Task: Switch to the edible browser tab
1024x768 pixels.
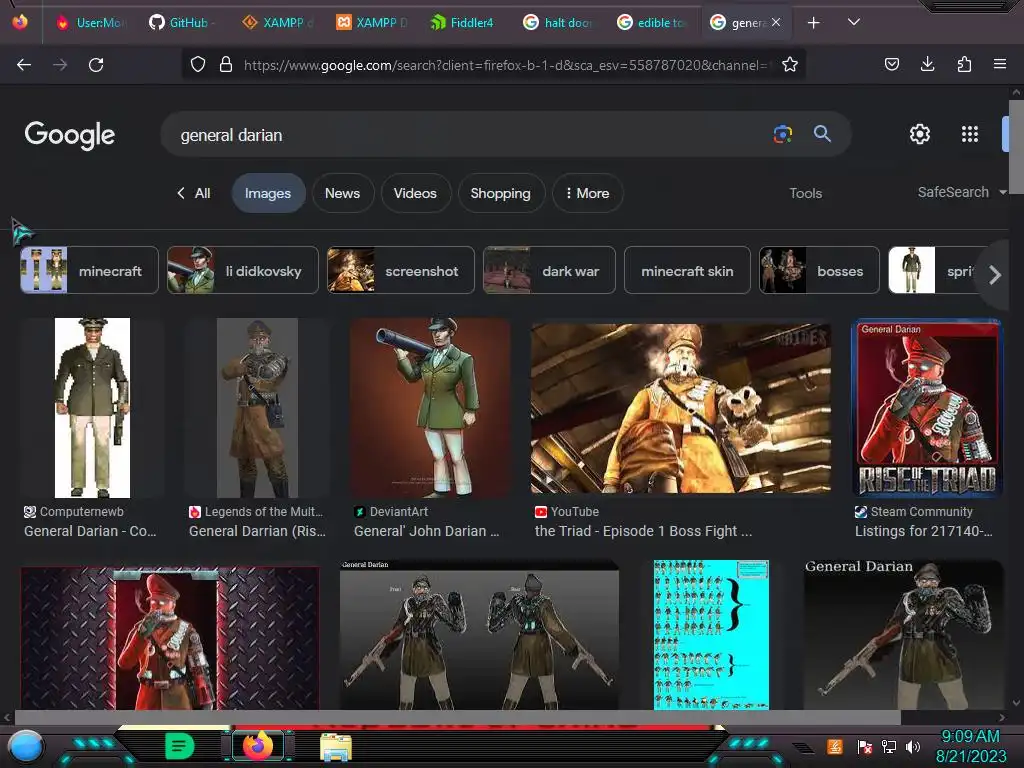Action: [651, 22]
